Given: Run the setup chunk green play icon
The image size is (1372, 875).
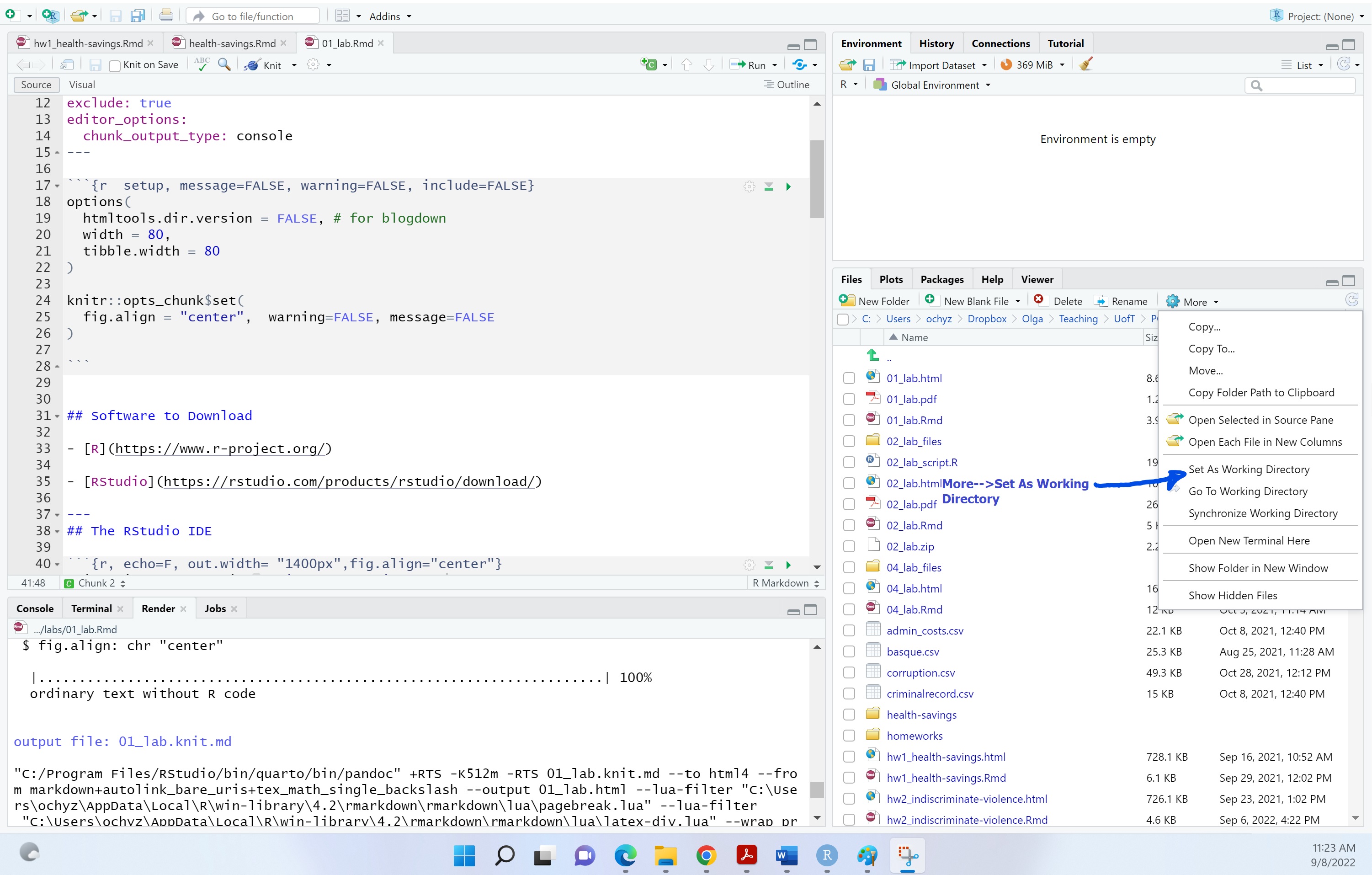Looking at the screenshot, I should click(788, 187).
